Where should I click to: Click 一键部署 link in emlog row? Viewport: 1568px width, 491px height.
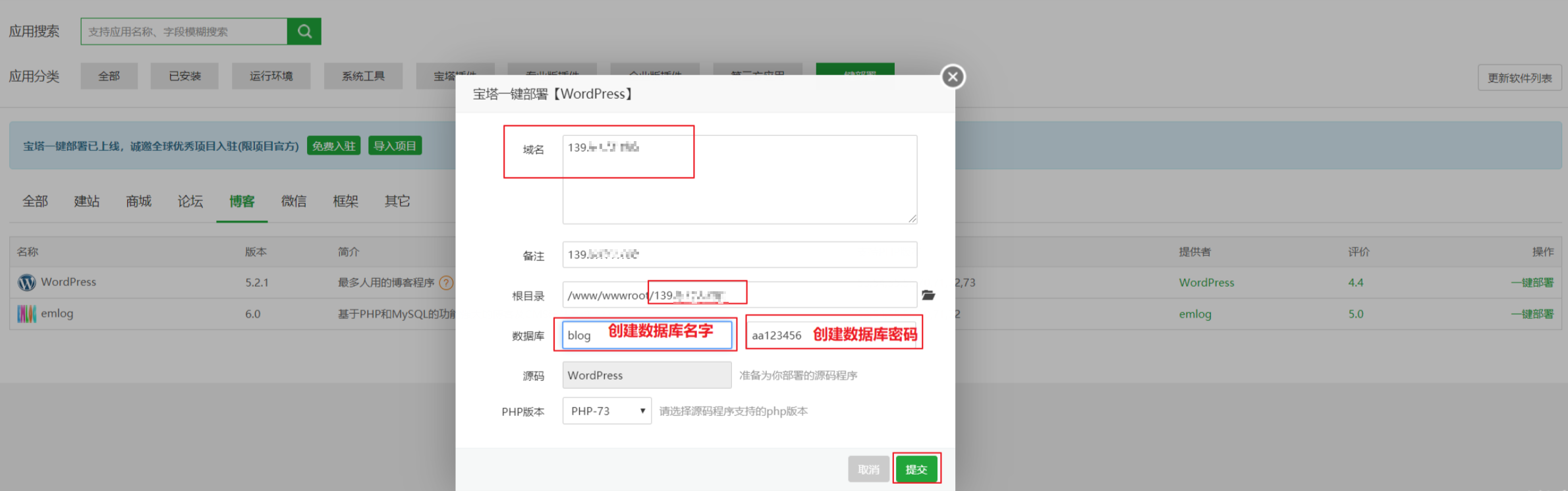[x=1532, y=314]
